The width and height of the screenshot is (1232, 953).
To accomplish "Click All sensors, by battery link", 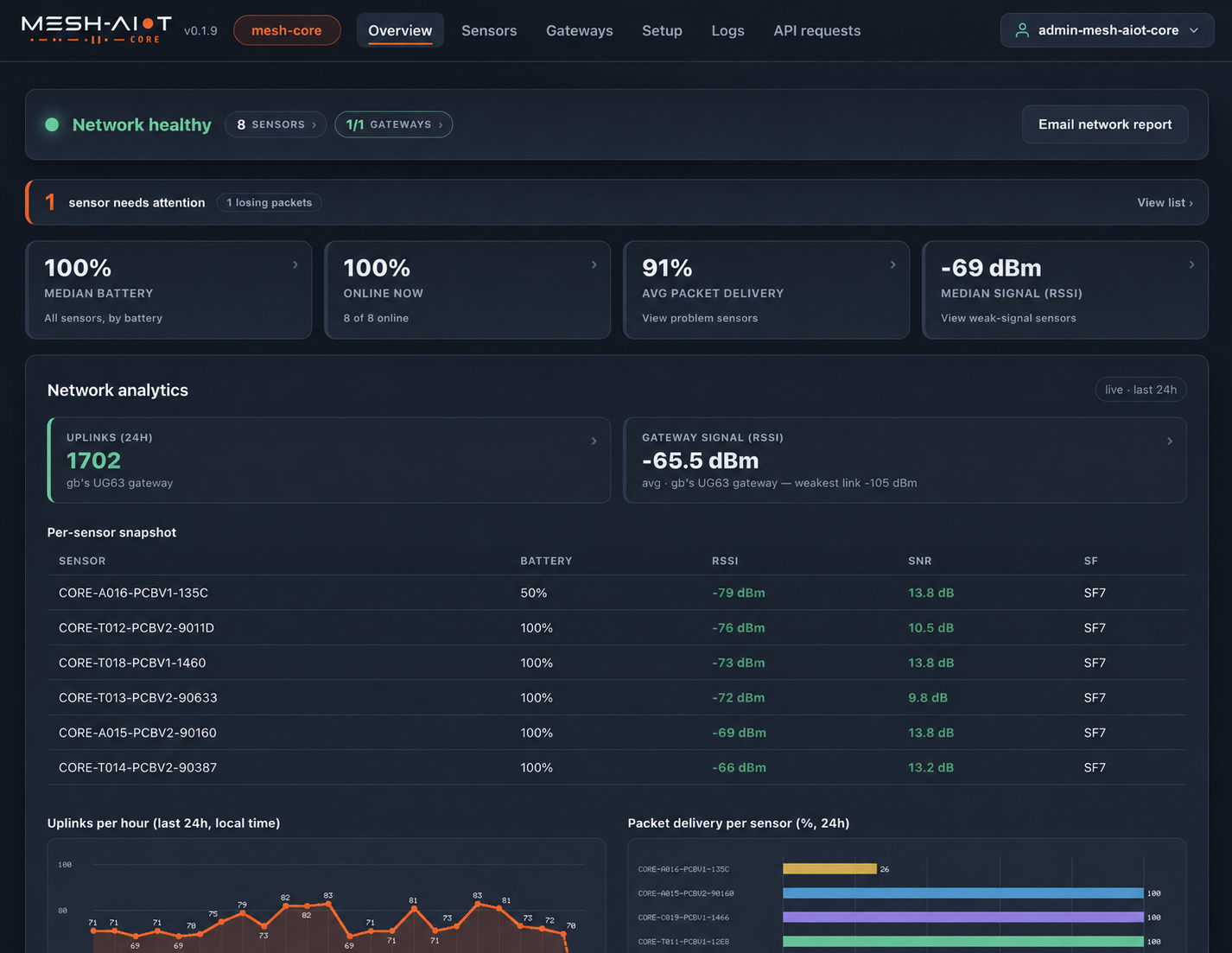I will 103,318.
